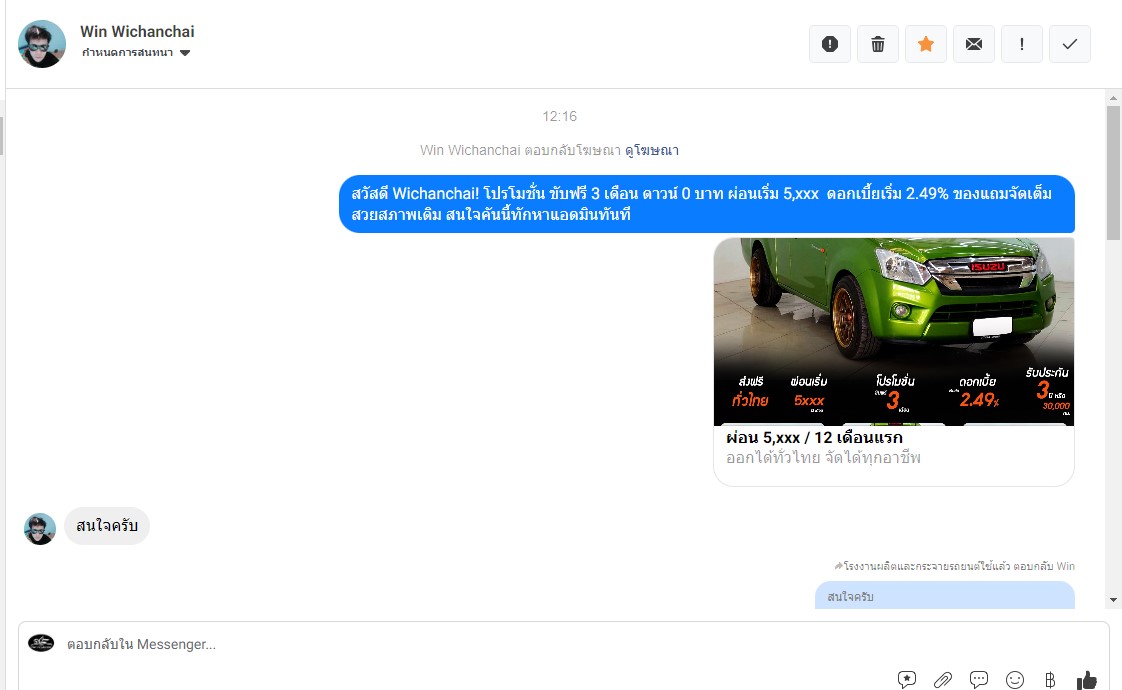Click the page replied-to Win caption

[x=955, y=566]
